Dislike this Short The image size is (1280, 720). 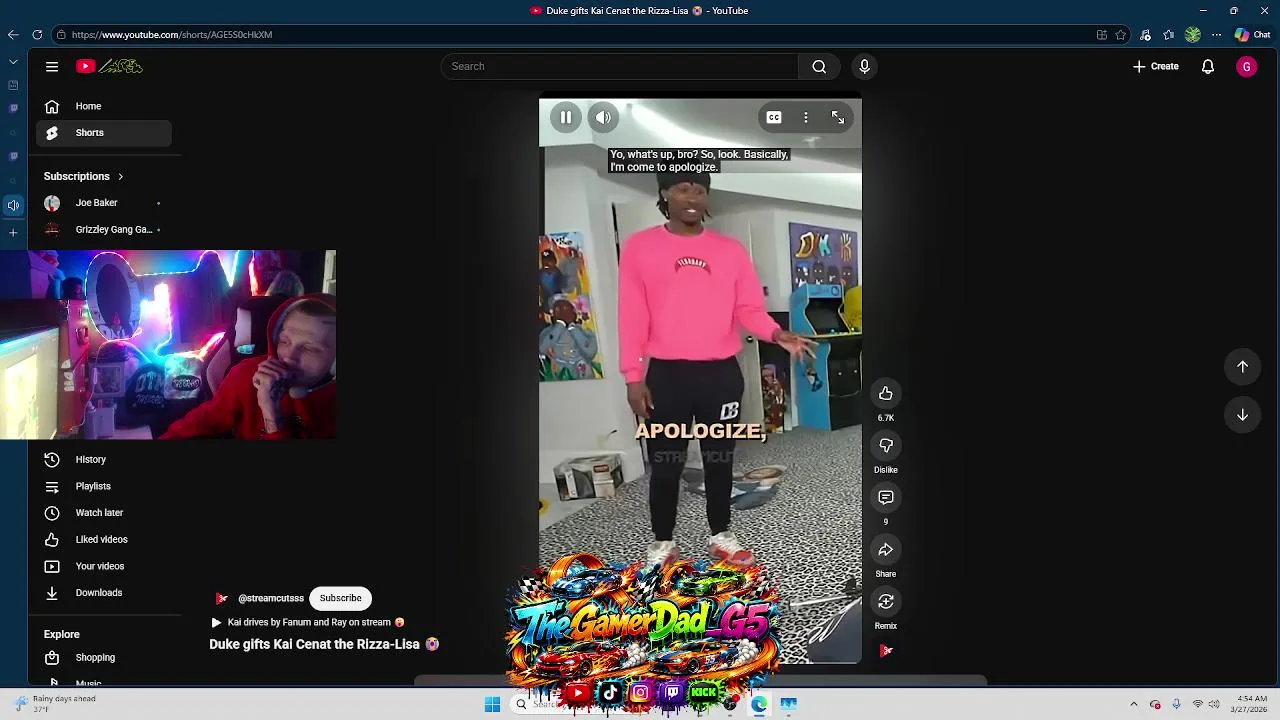886,446
